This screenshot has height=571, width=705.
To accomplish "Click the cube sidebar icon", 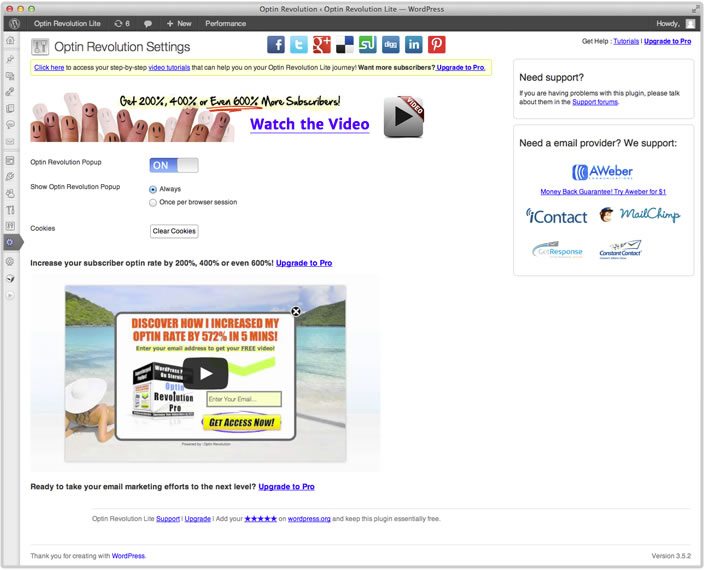I will [x=10, y=279].
